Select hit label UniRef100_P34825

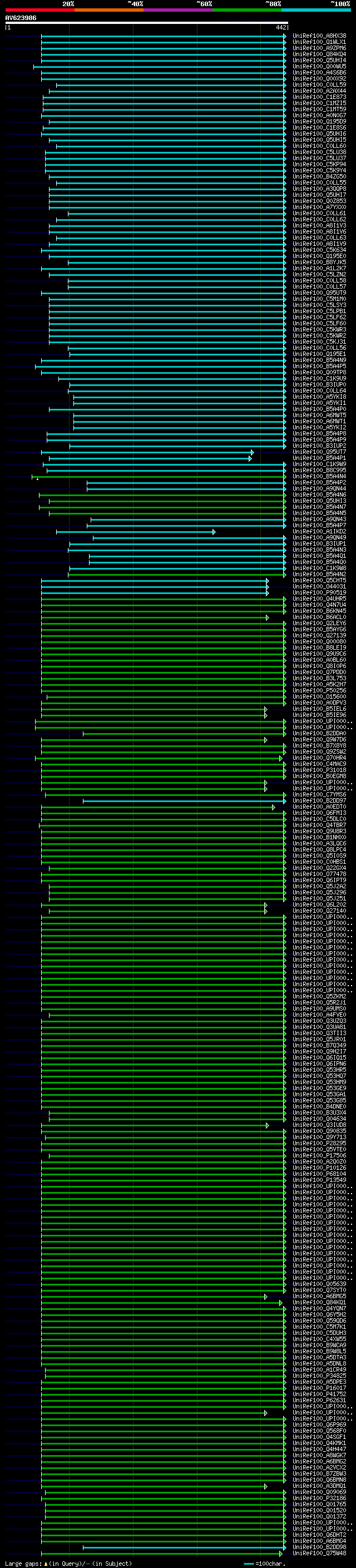click(x=319, y=1376)
